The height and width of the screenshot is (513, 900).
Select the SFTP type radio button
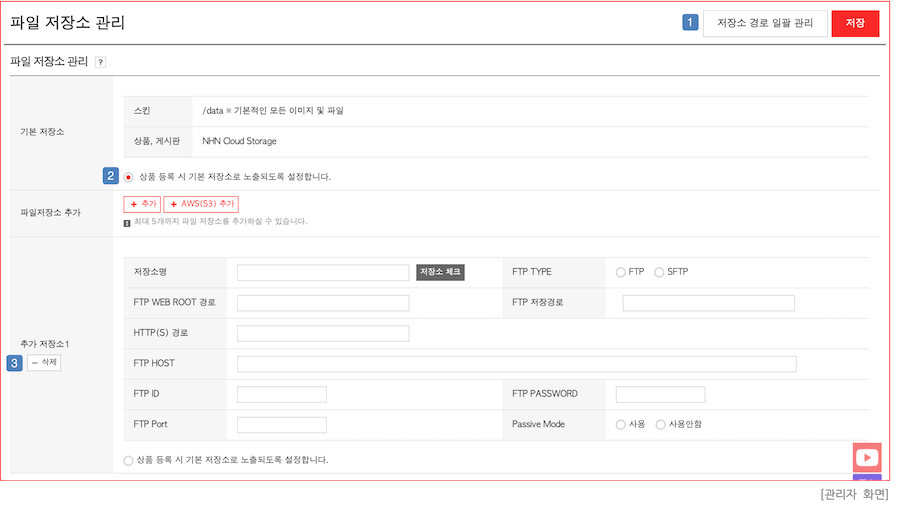point(659,272)
